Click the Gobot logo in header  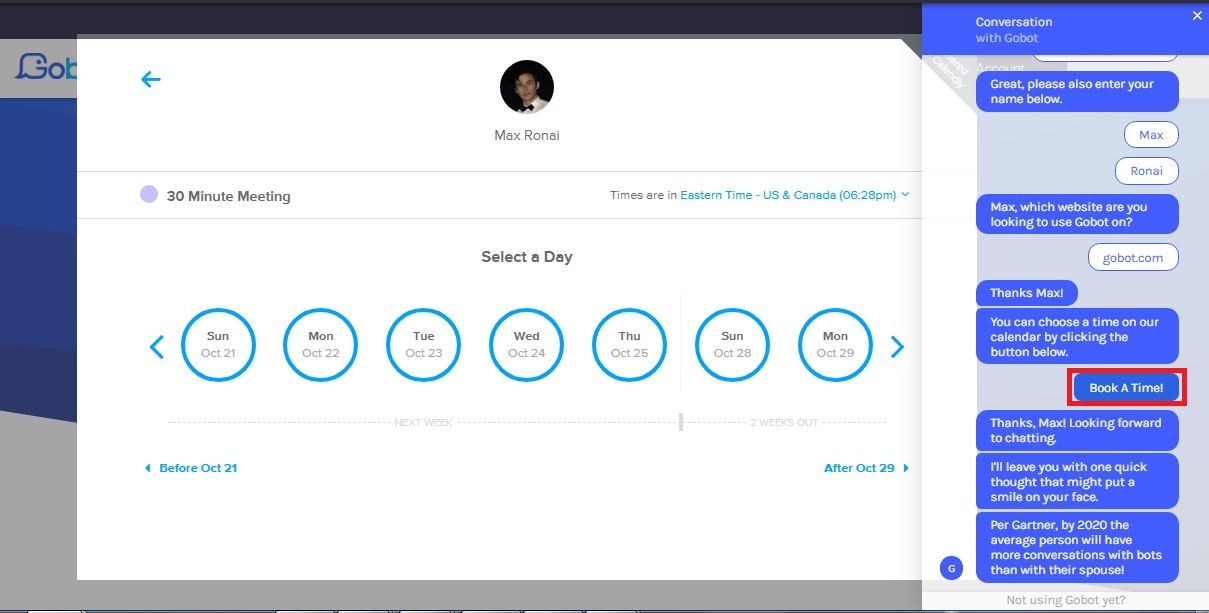[x=46, y=67]
